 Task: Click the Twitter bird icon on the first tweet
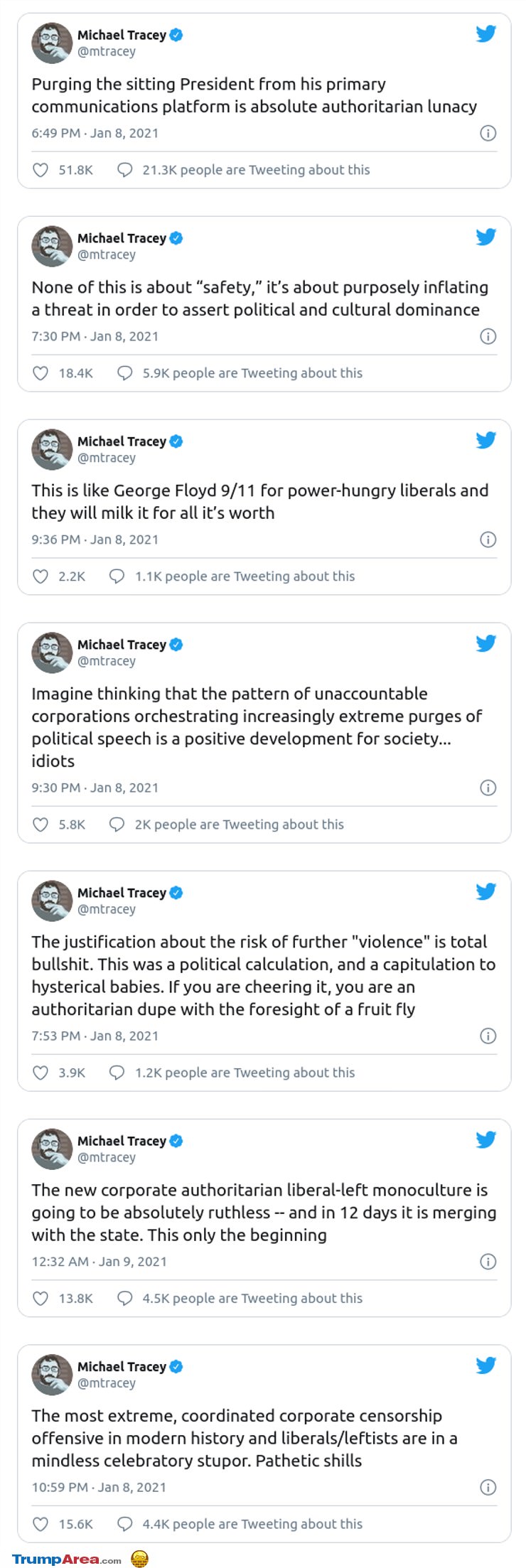(x=486, y=33)
